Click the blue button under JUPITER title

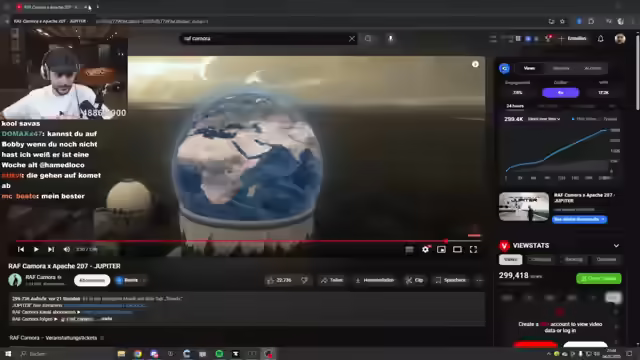pyautogui.click(x=580, y=220)
